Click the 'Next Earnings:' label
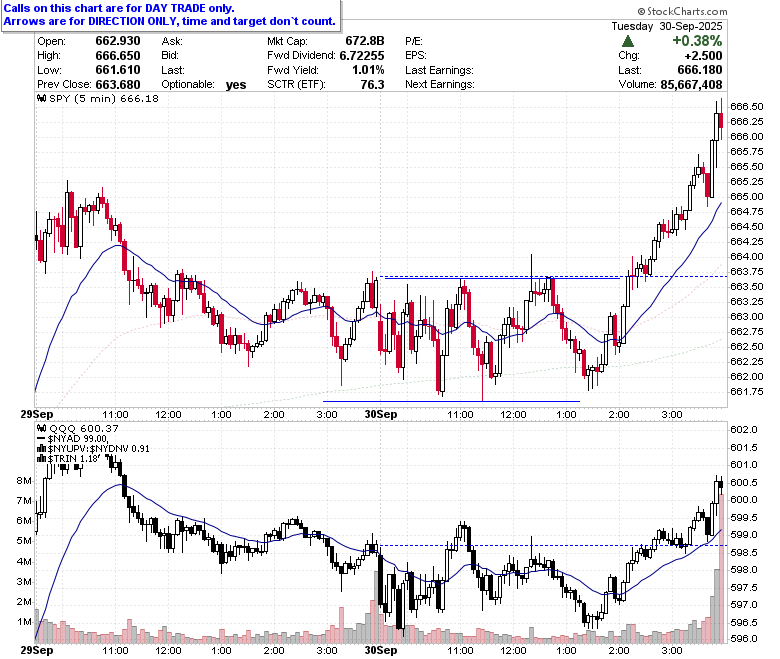780x659 pixels. pyautogui.click(x=440, y=85)
